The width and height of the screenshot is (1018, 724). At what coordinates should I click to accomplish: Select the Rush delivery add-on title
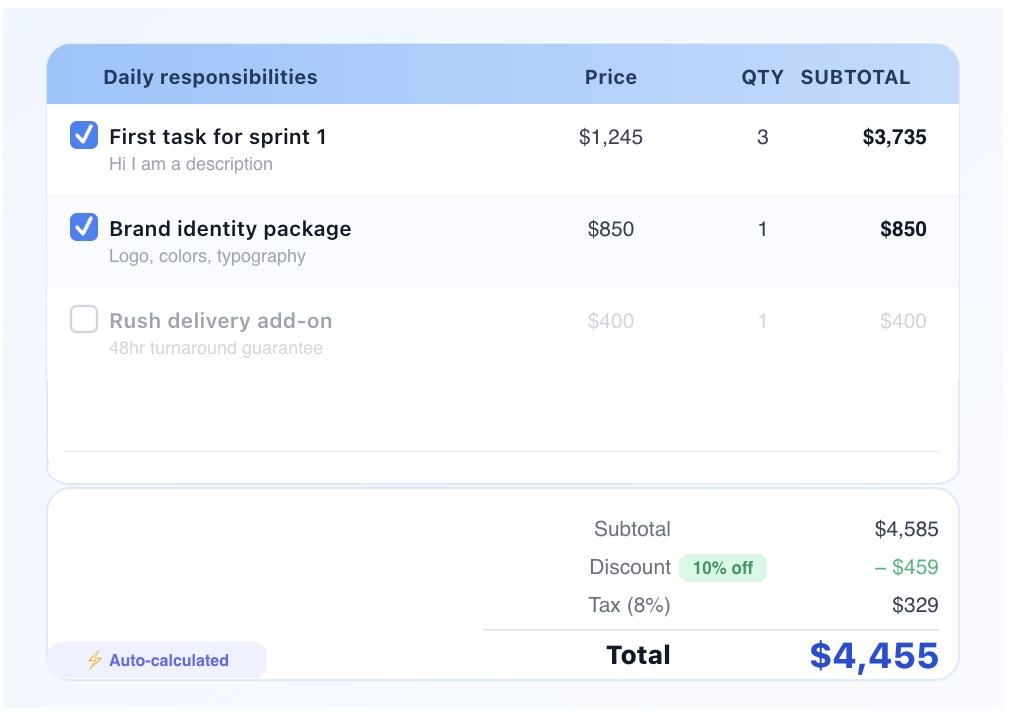coord(221,321)
